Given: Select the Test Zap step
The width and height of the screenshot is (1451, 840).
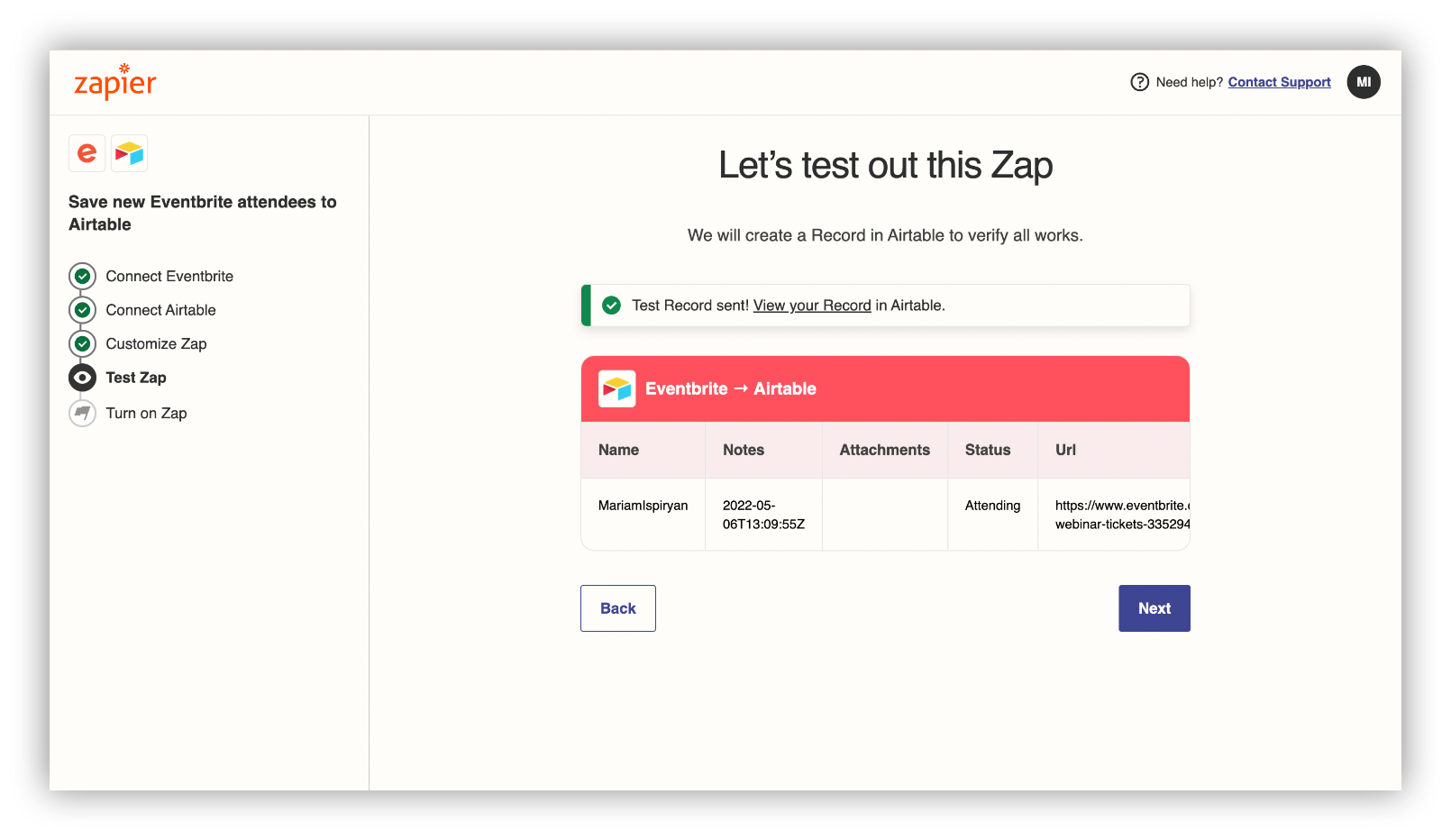Looking at the screenshot, I should (136, 378).
